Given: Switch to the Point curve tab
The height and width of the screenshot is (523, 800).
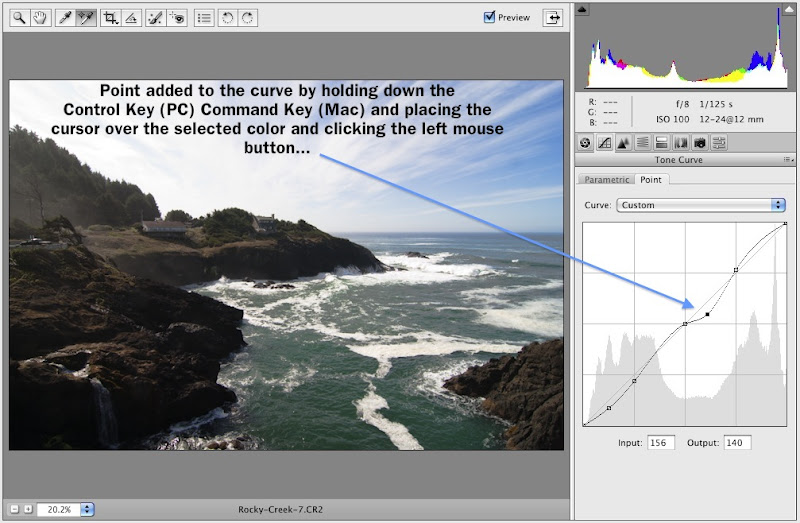Looking at the screenshot, I should 651,180.
